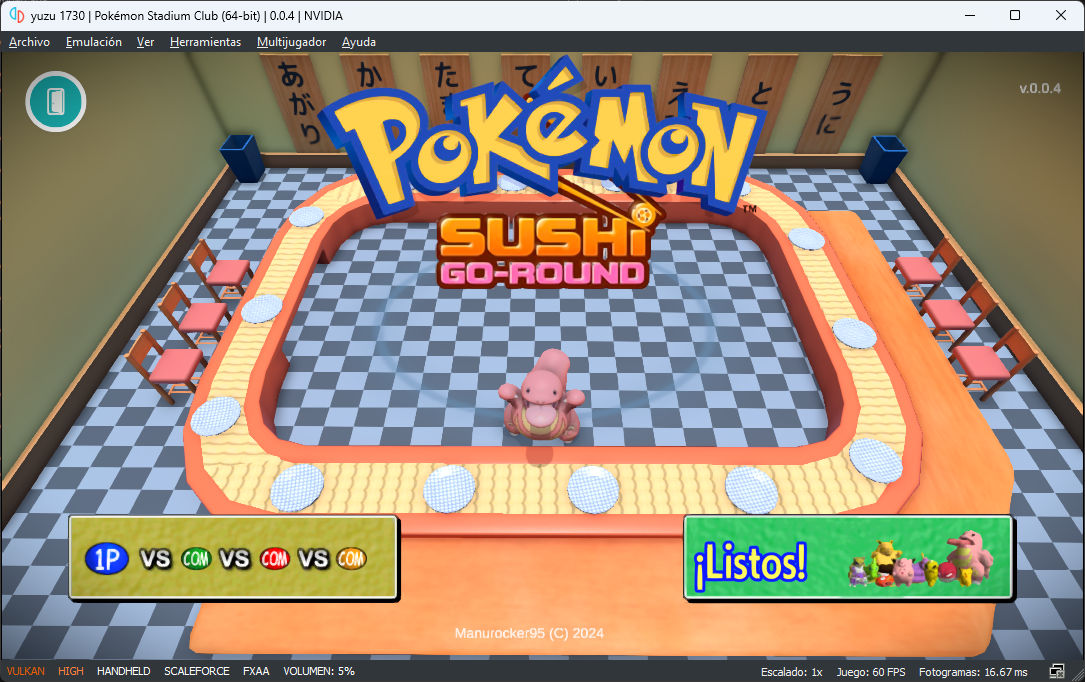Click the green COM opponent badge

click(x=196, y=559)
